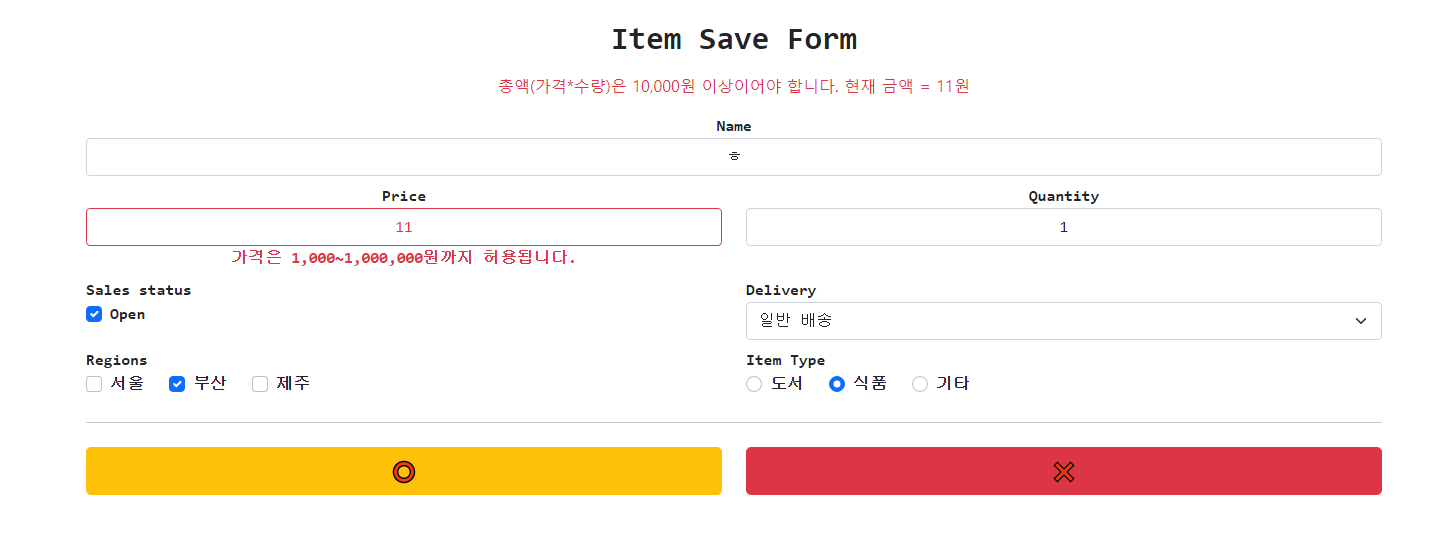Click the 식품 radio label text
This screenshot has height=542, width=1439.
pos(870,383)
